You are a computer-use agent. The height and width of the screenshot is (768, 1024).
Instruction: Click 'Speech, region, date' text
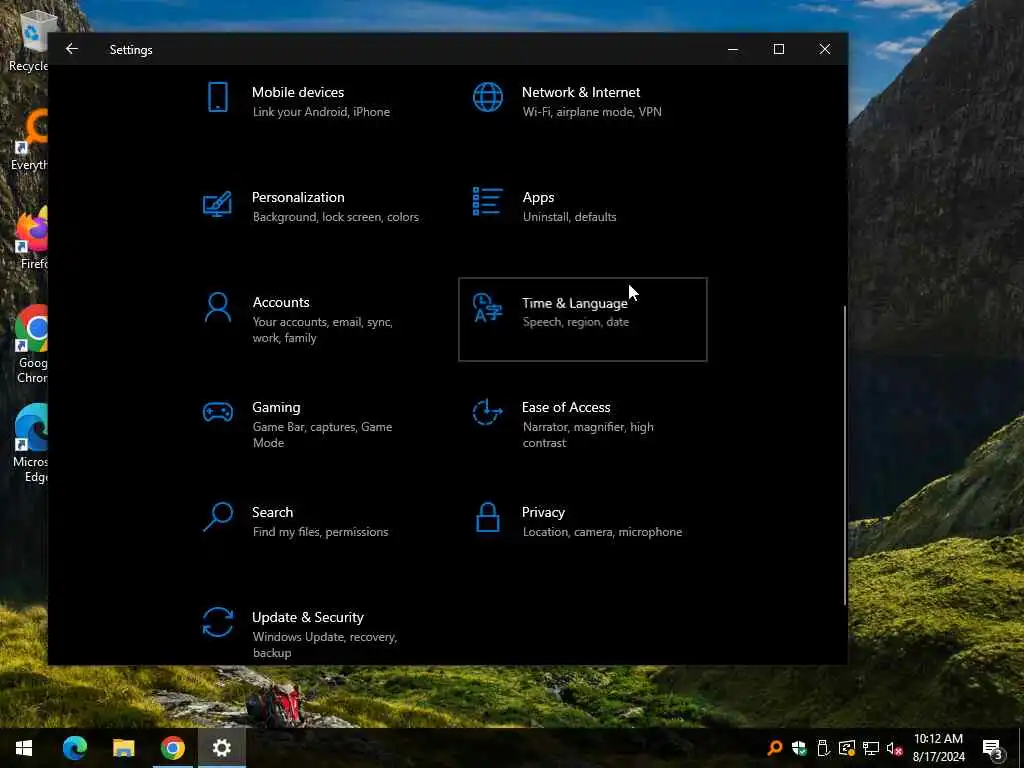[576, 322]
